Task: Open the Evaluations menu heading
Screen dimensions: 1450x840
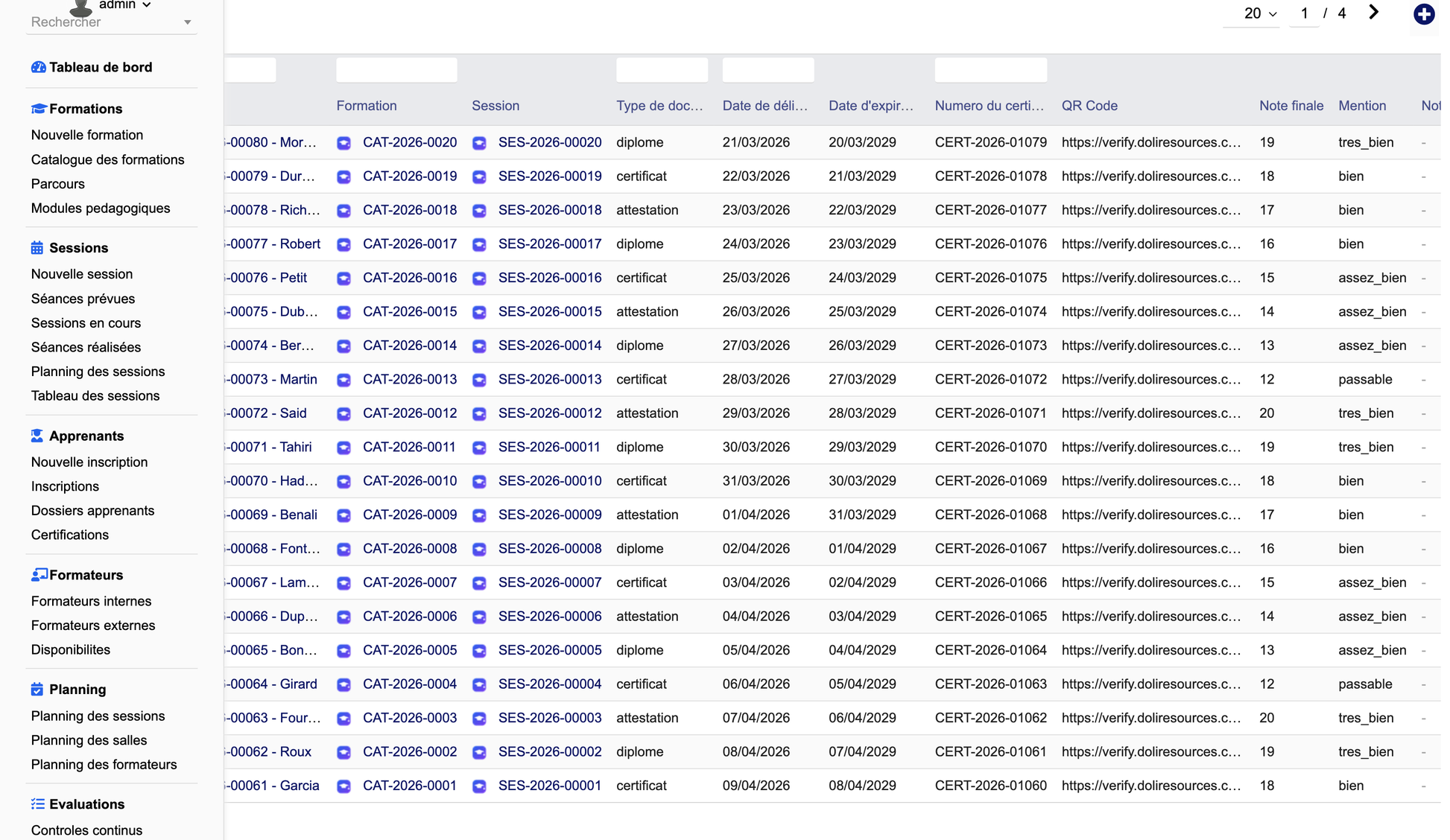Action: click(86, 804)
